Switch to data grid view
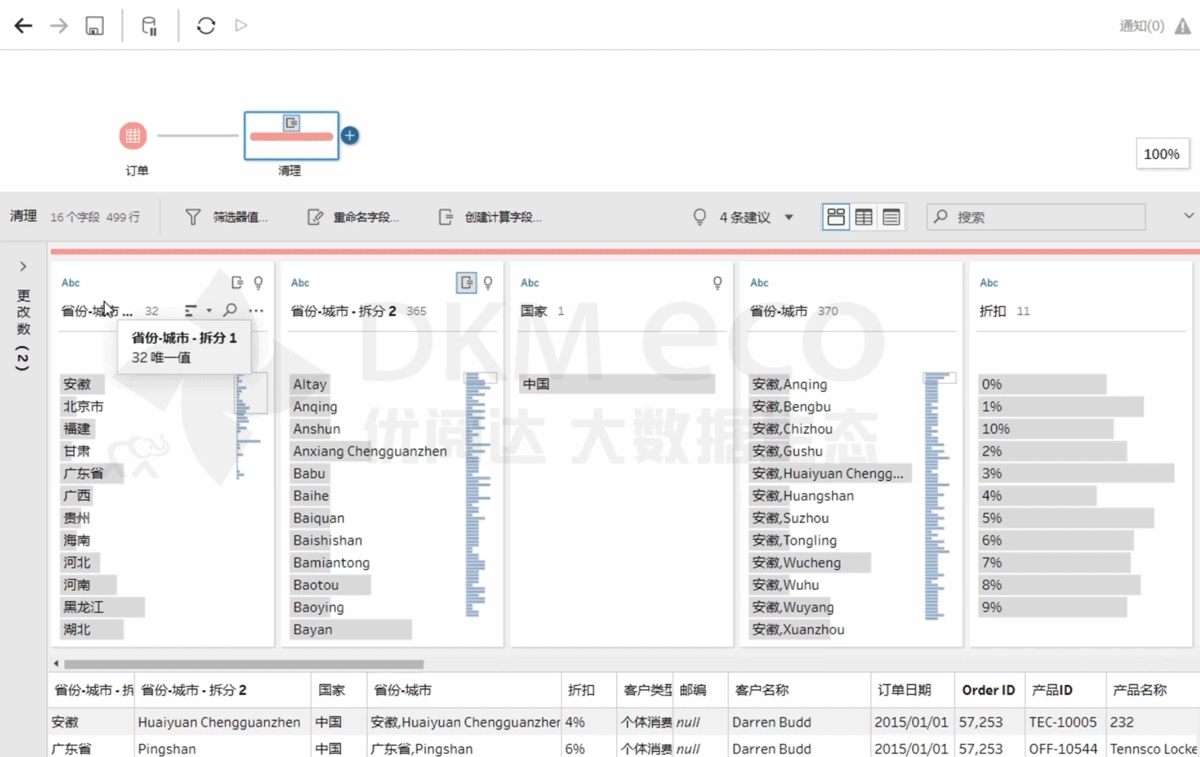This screenshot has width=1200, height=757. [864, 217]
